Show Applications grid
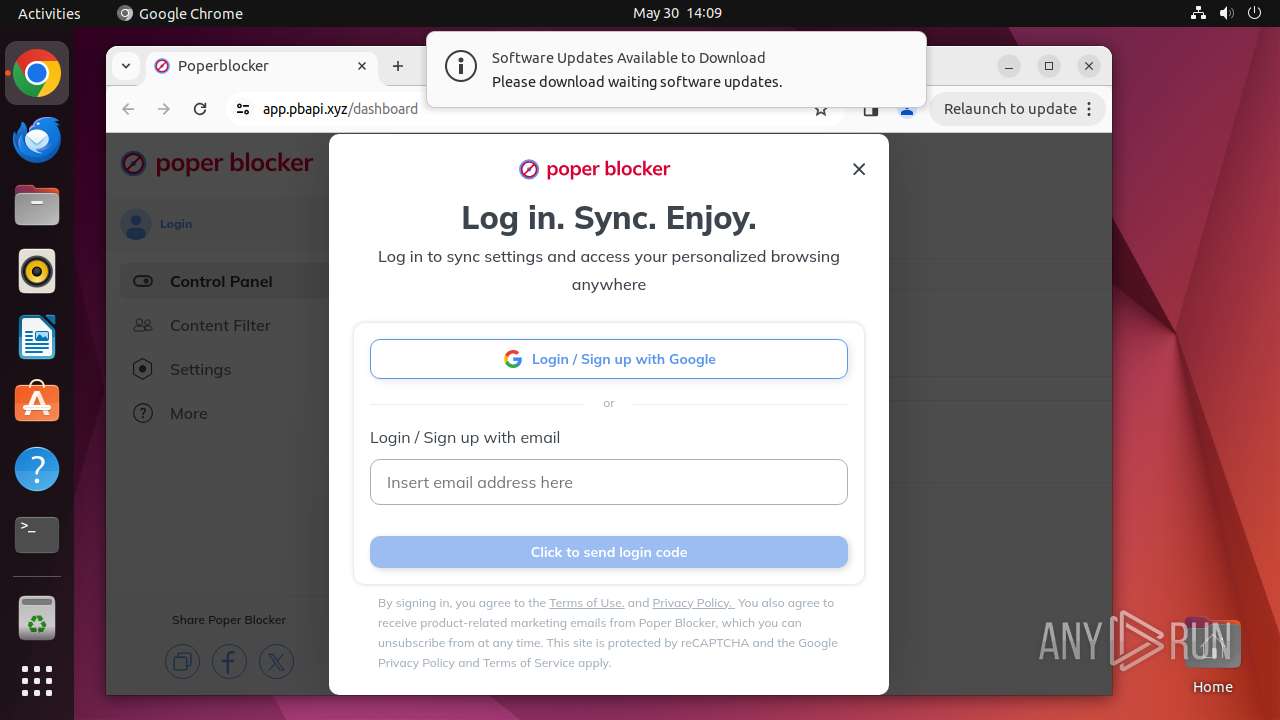Viewport: 1280px width, 720px height. point(37,681)
